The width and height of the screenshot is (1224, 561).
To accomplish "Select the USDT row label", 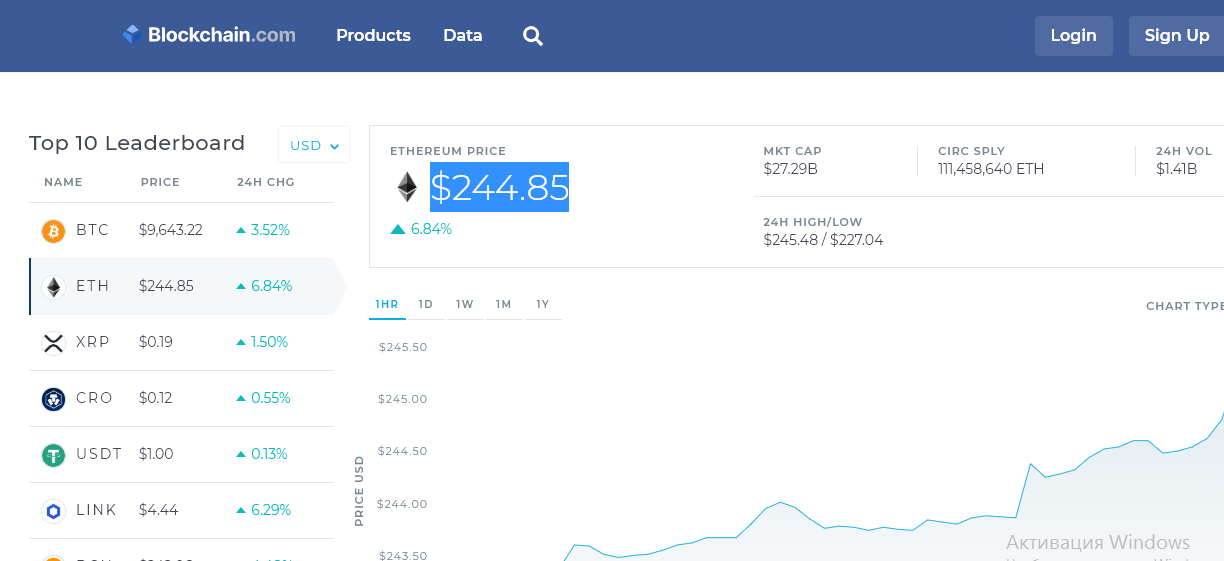I will point(99,454).
